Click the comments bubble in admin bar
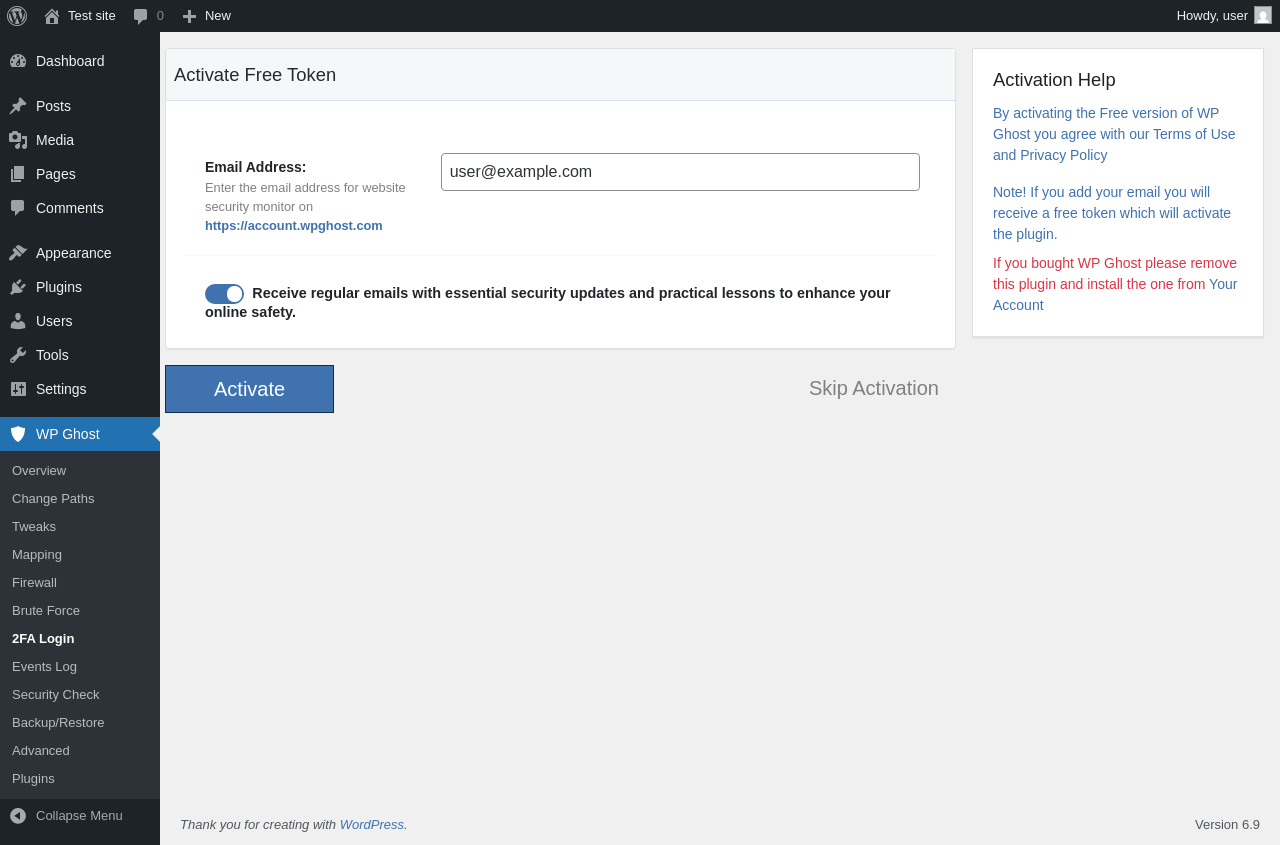1280x845 pixels. [x=141, y=16]
